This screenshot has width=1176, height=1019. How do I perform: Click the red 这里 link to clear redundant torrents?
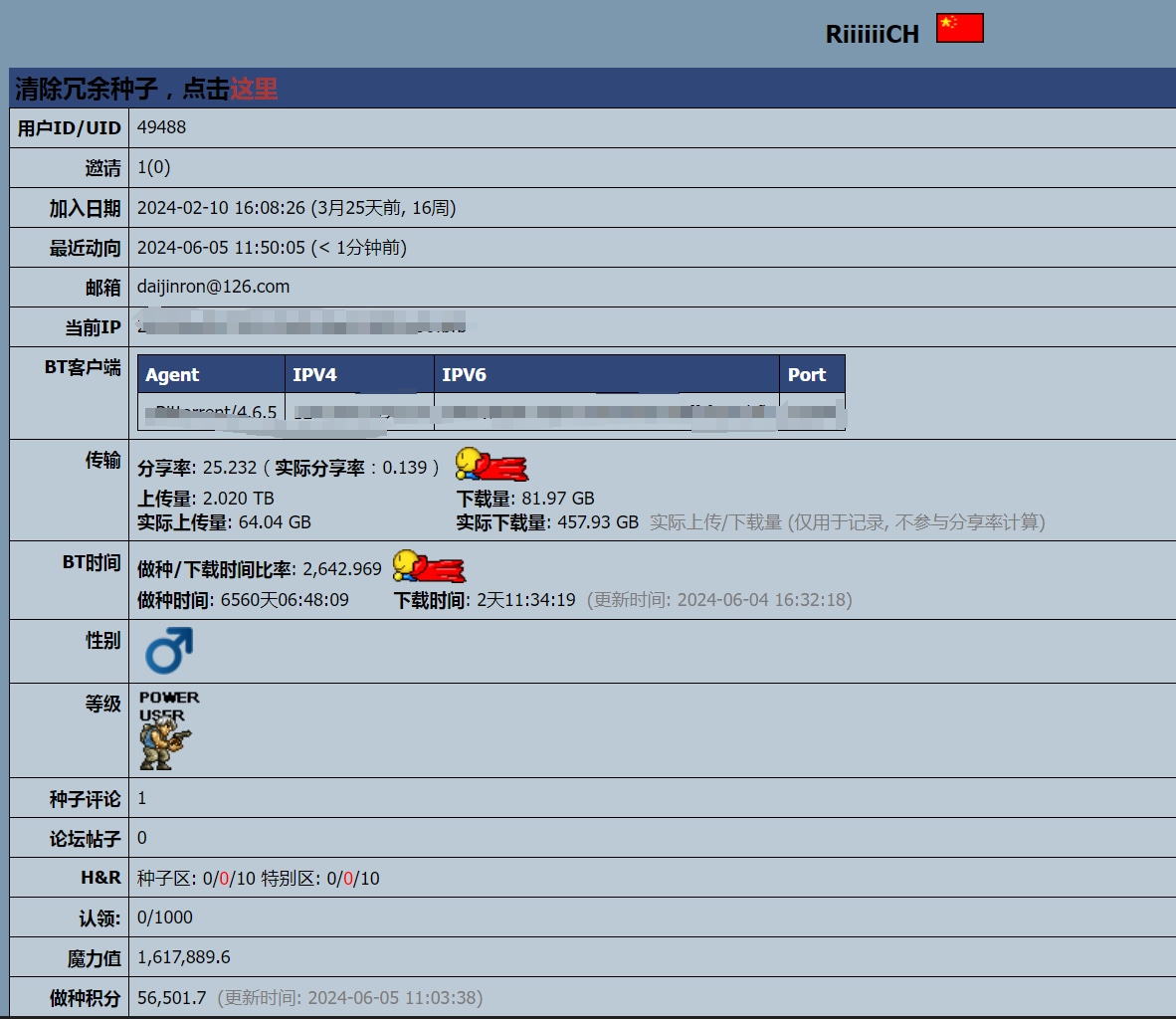(x=254, y=89)
